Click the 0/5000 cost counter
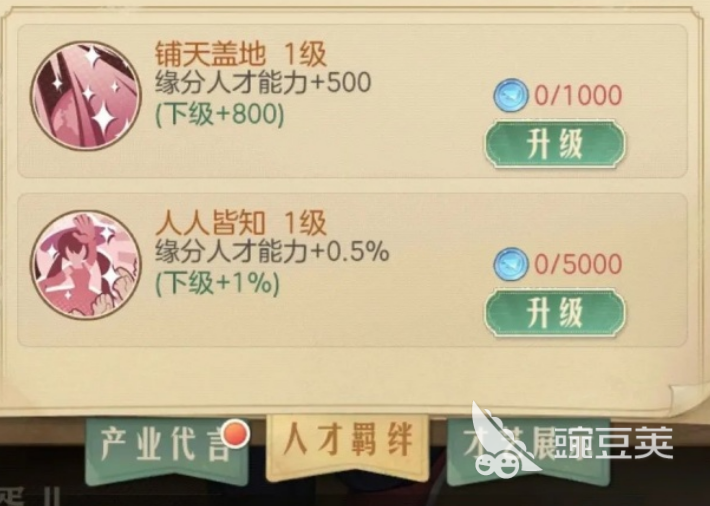This screenshot has height=506, width=710. pos(578,264)
